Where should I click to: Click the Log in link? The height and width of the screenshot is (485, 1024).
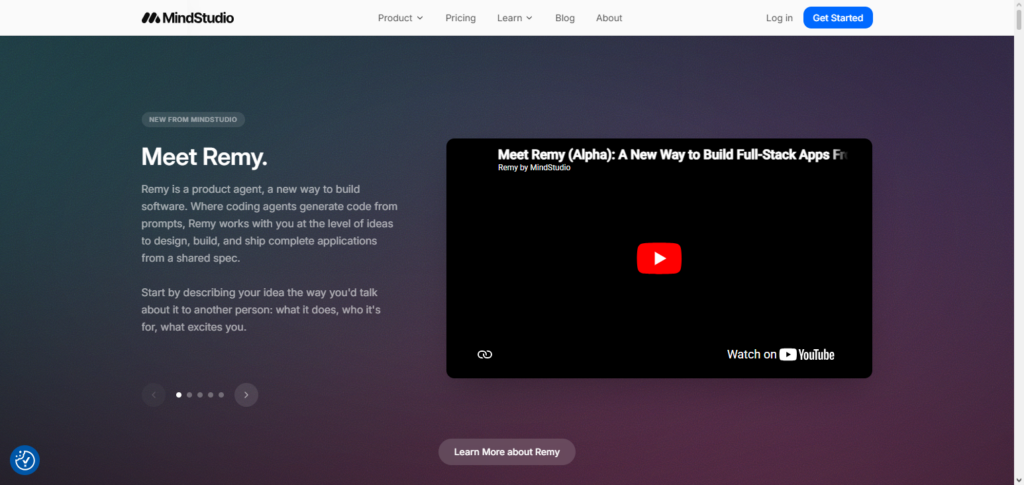point(779,18)
